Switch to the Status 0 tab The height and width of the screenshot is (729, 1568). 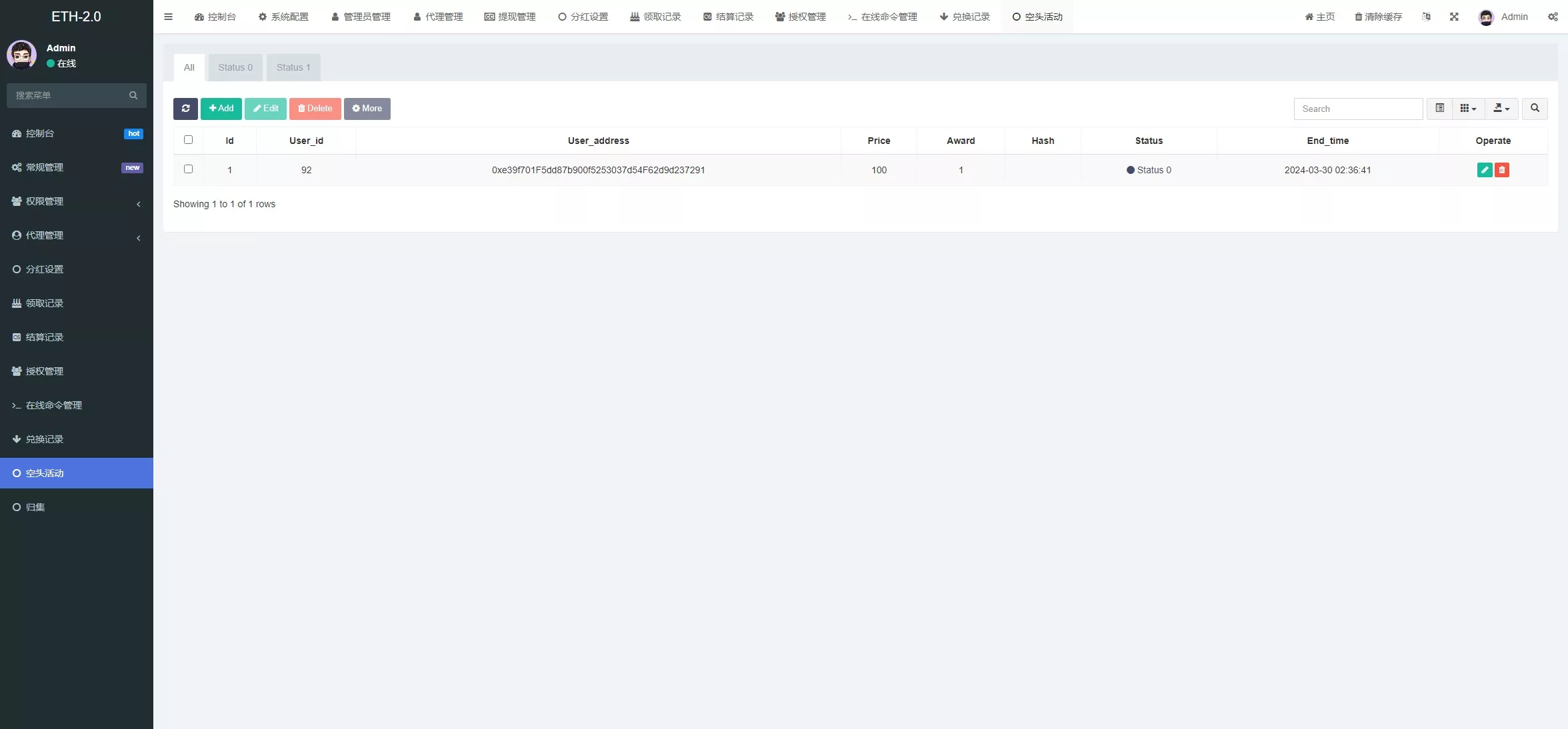click(x=234, y=67)
